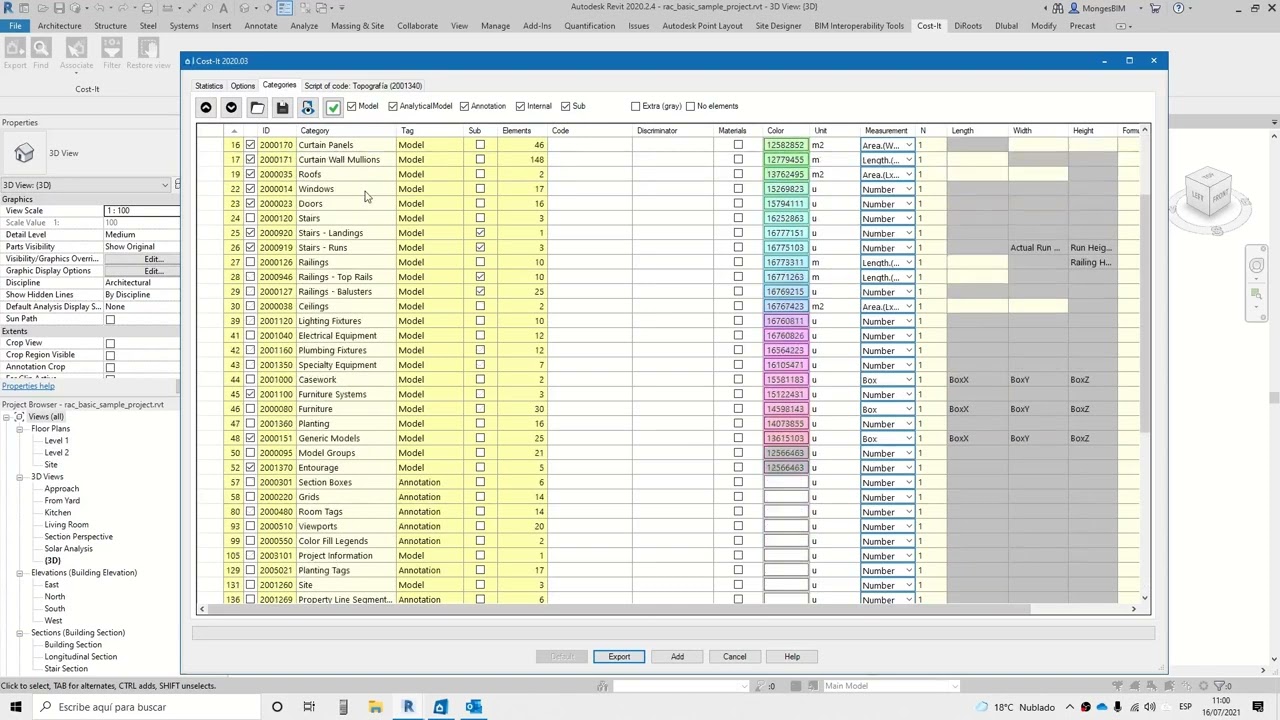Open Measurement dropdown for Generic Models row
The image size is (1280, 720).
pyautogui.click(x=908, y=439)
